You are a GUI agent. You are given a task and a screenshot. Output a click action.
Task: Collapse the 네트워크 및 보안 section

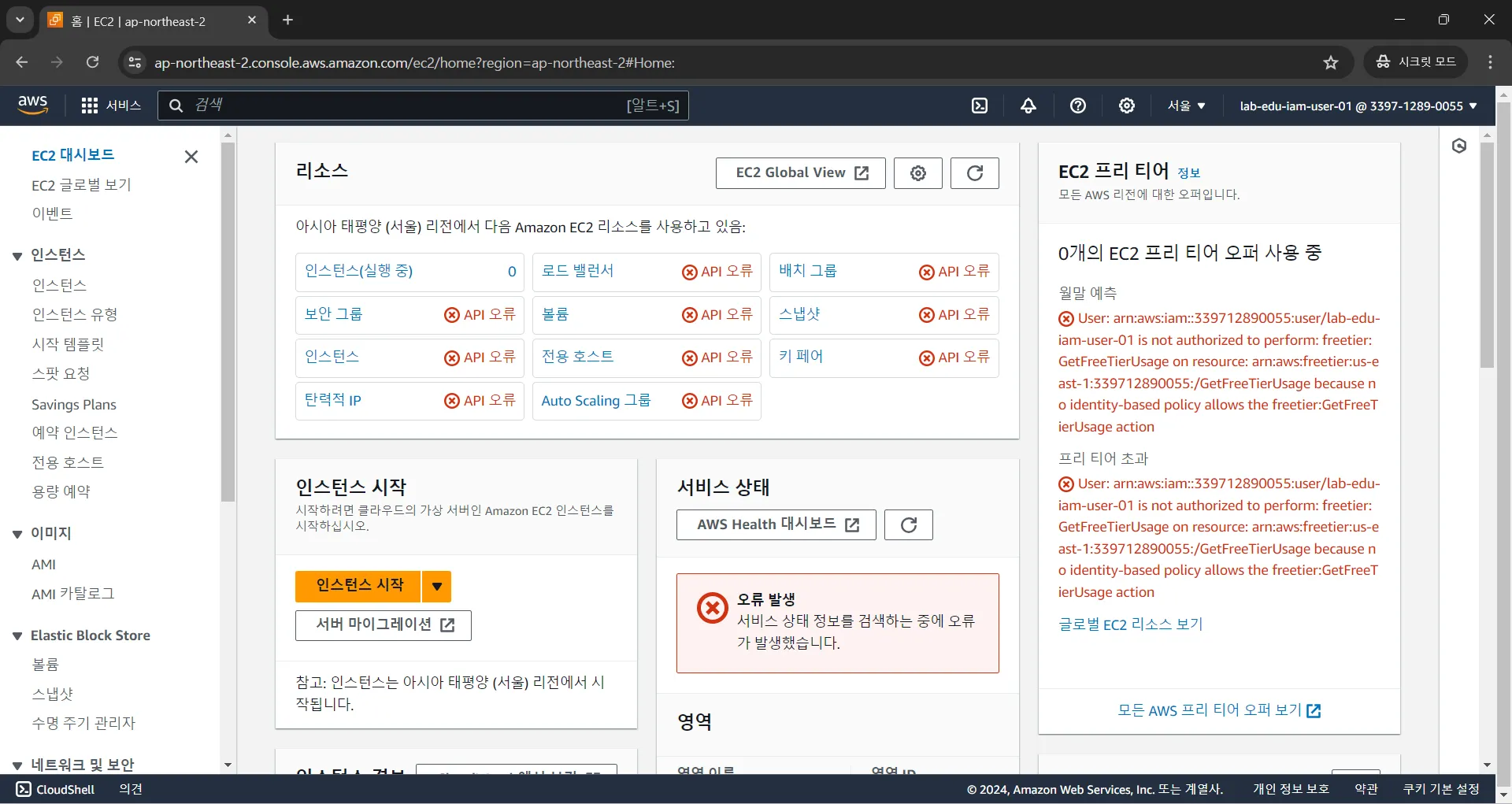[17, 765]
